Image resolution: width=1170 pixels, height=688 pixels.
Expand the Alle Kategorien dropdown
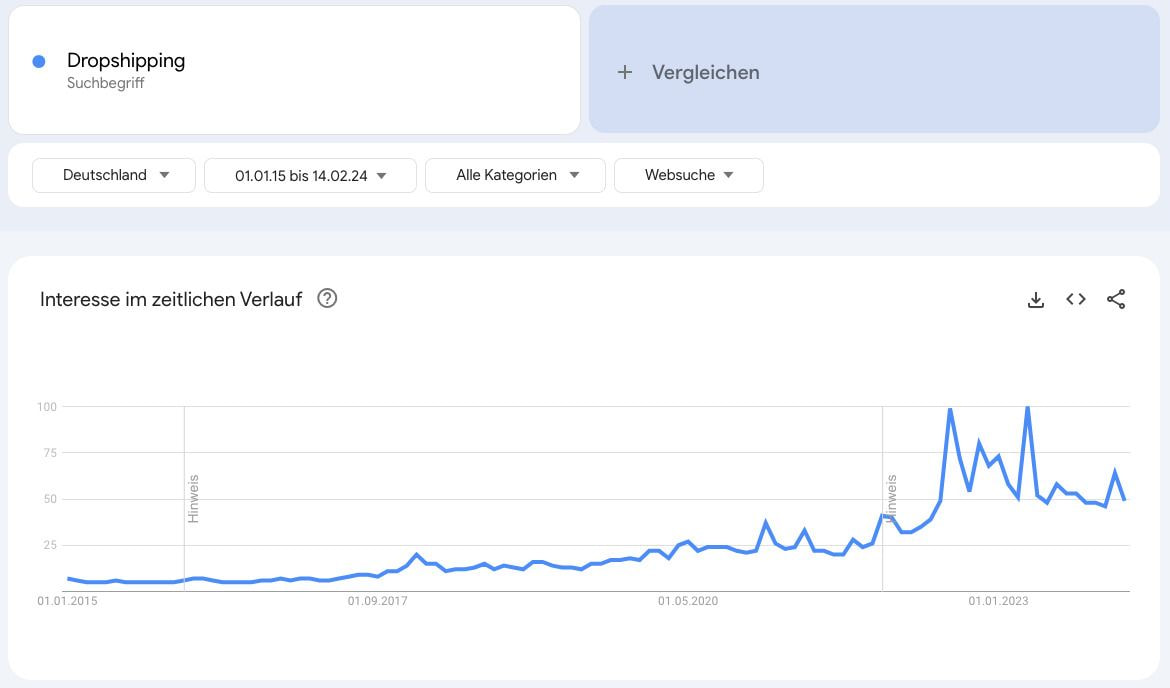pos(515,175)
